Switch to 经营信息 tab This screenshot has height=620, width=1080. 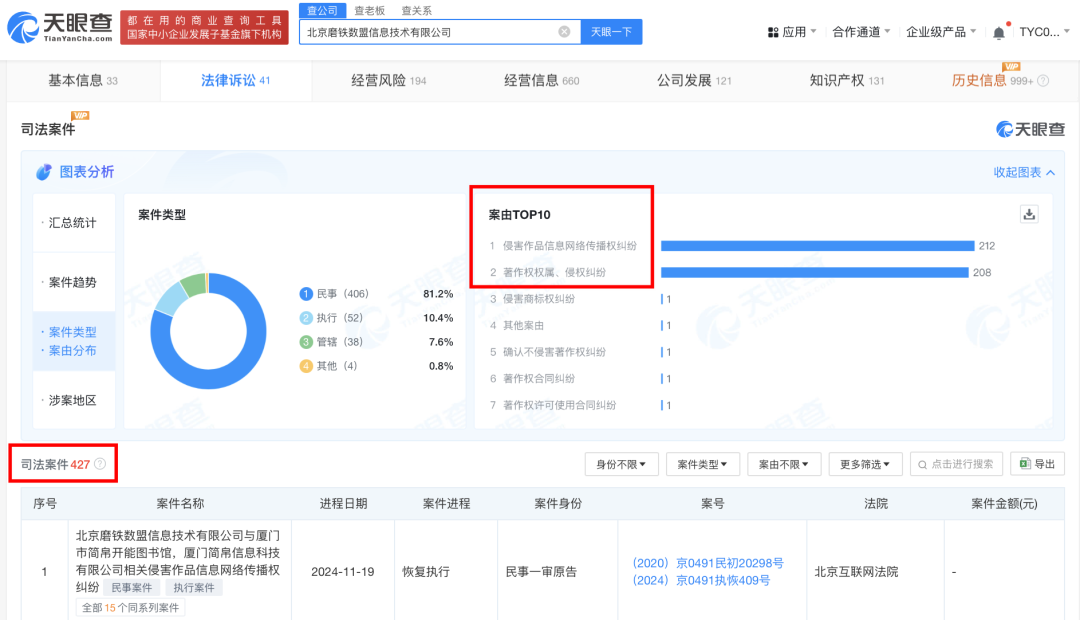541,81
